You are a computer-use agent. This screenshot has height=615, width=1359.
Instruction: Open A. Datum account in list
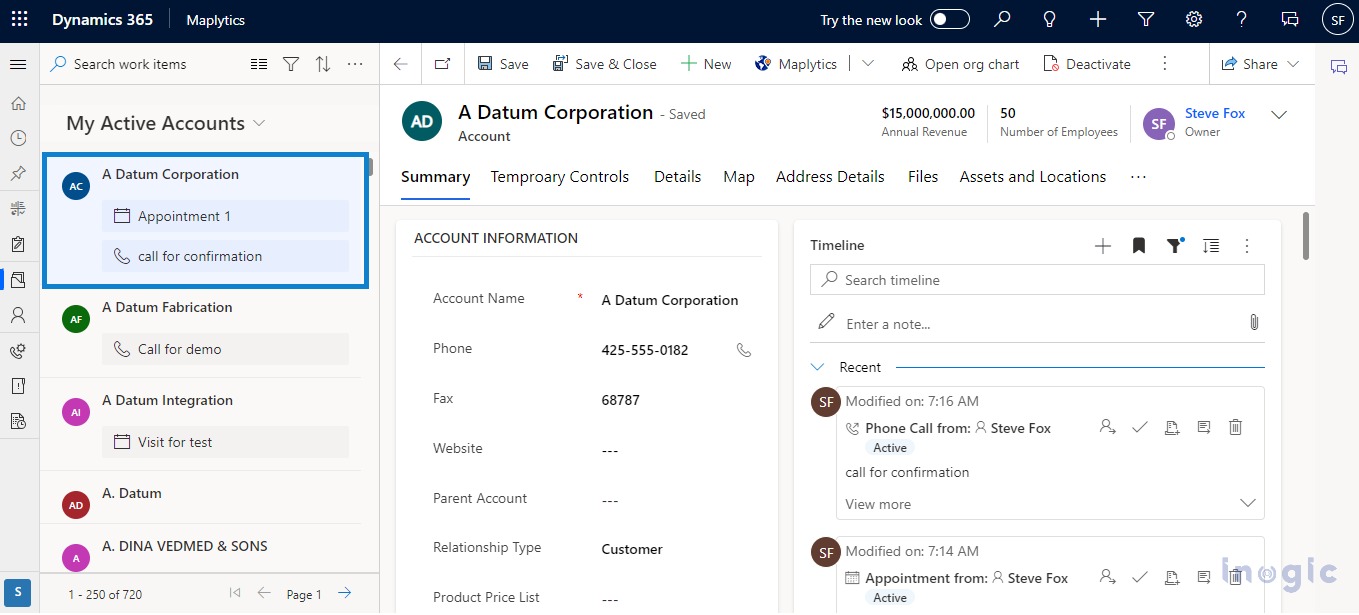pos(132,493)
